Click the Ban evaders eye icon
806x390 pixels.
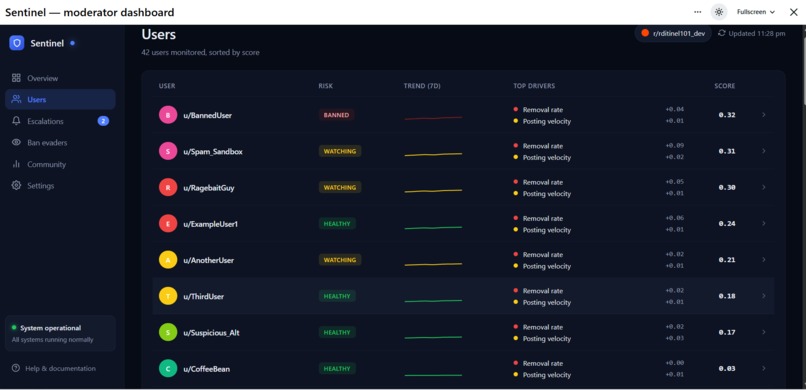coord(16,142)
